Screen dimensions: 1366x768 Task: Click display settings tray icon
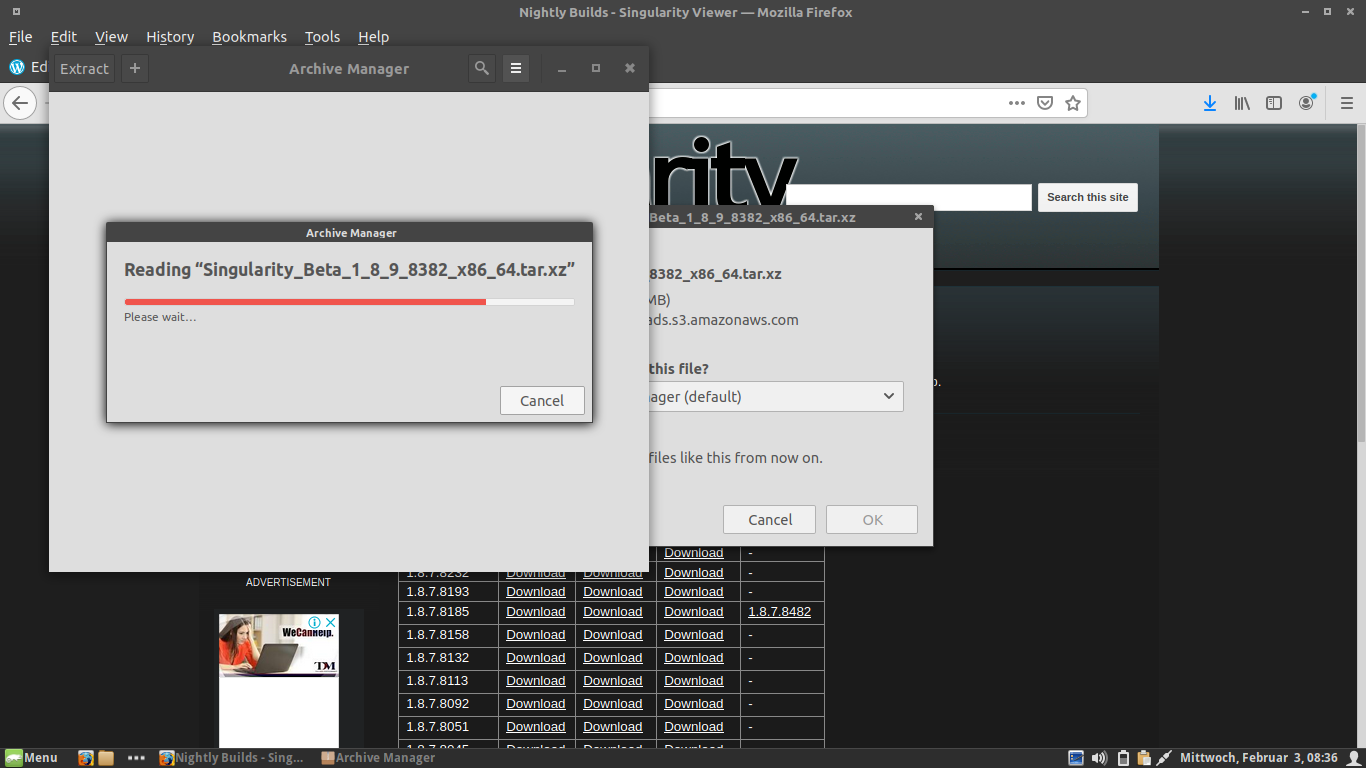1076,758
